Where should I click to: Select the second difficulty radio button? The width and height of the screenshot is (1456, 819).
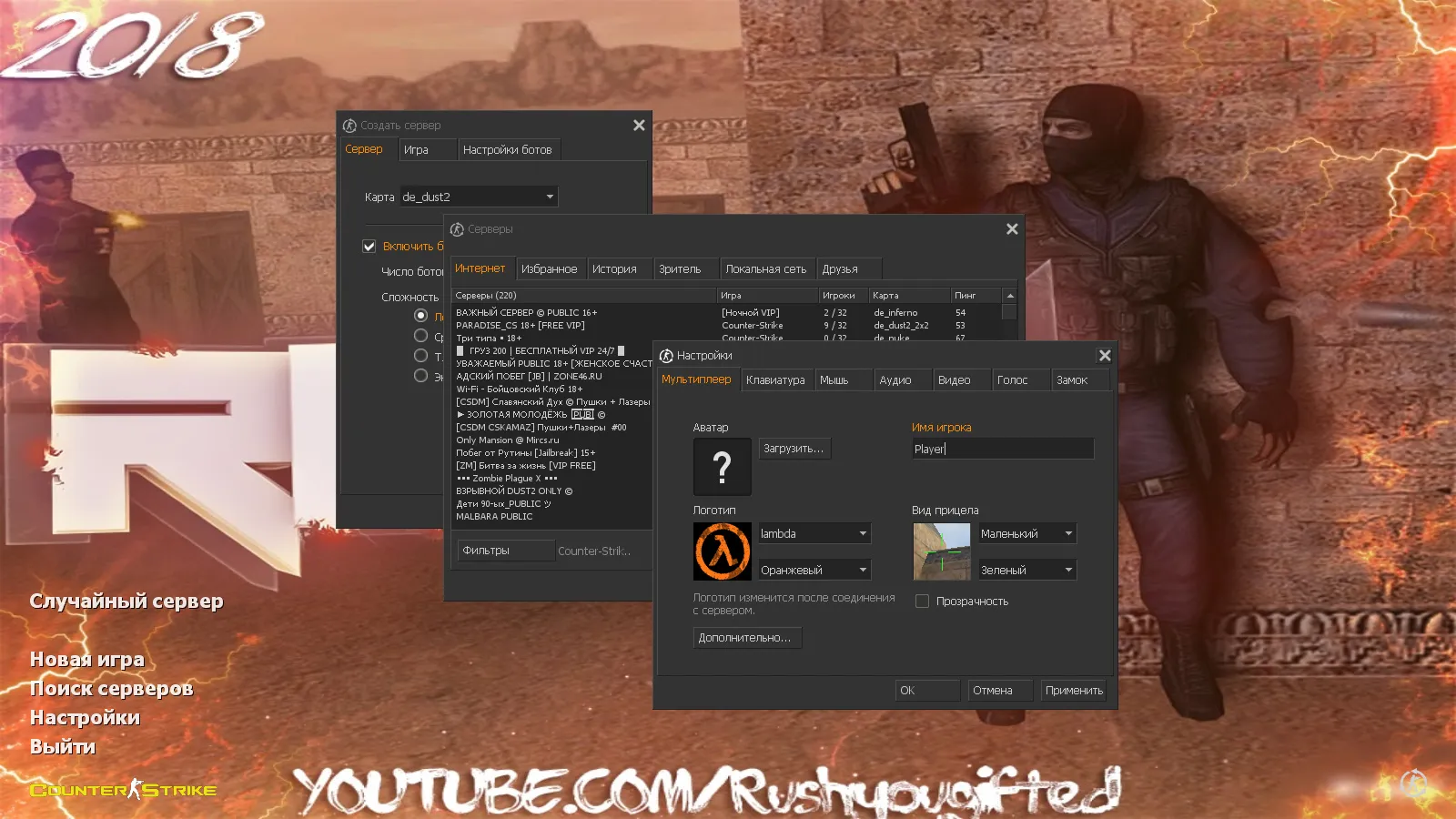pyautogui.click(x=420, y=336)
